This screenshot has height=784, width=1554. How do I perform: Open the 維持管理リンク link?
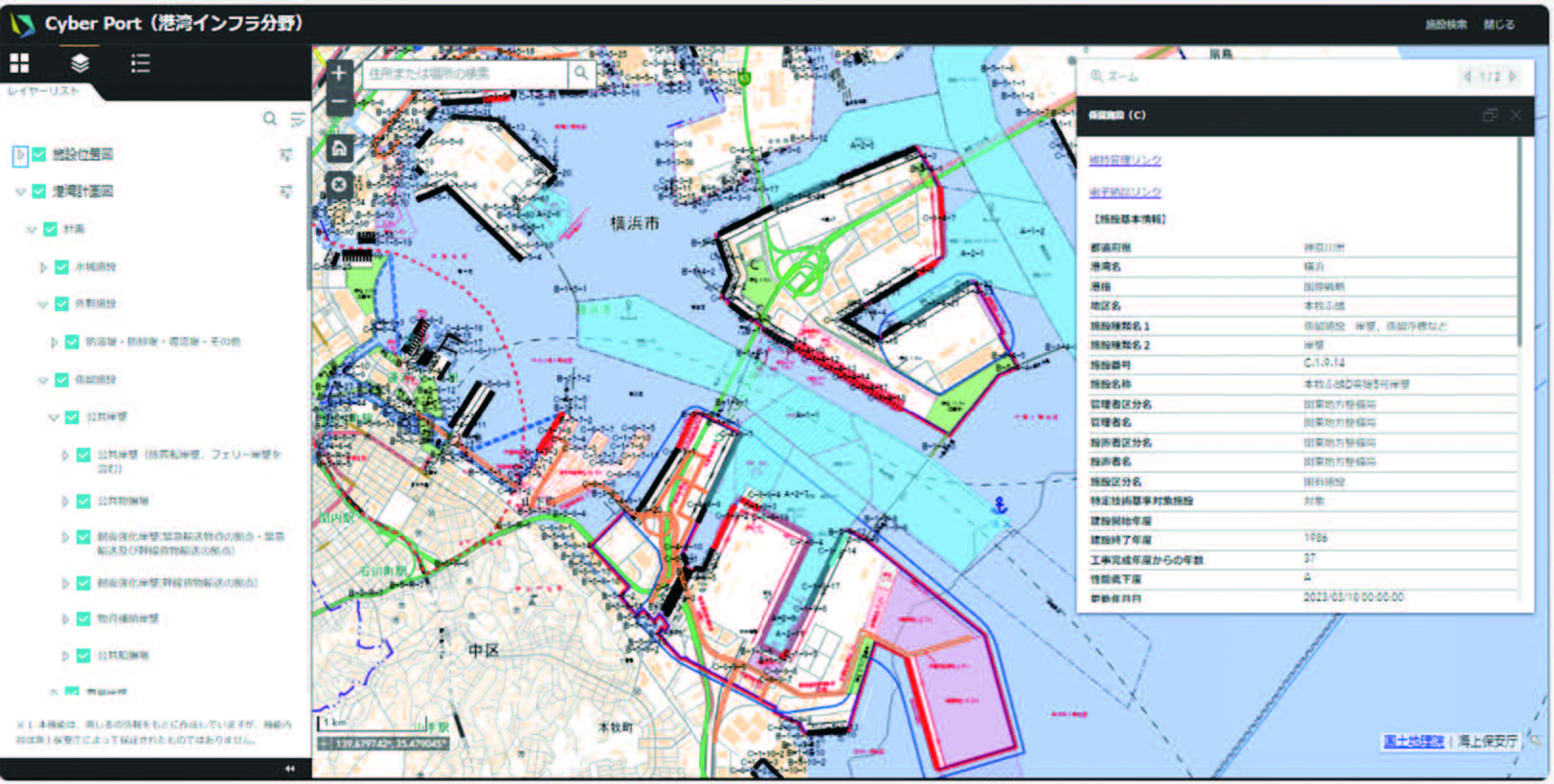[x=1125, y=160]
